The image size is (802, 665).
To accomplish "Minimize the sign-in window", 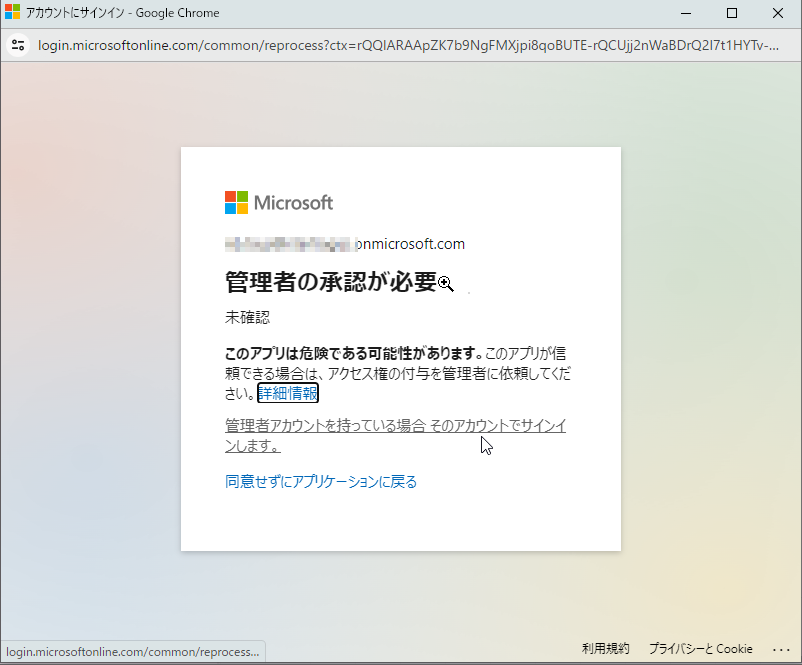I will coord(686,13).
